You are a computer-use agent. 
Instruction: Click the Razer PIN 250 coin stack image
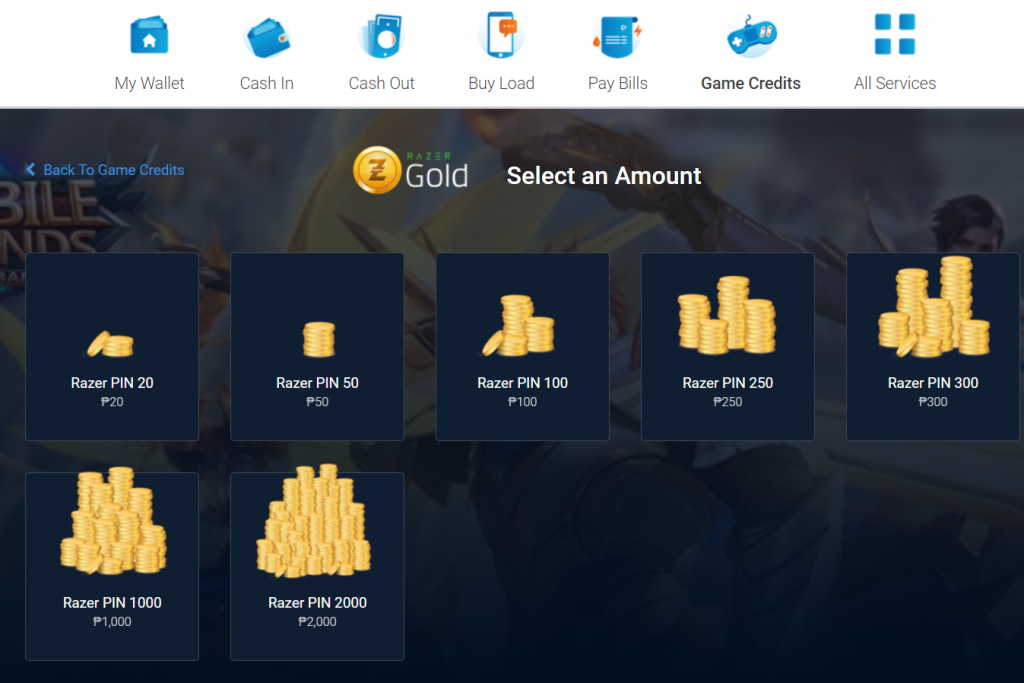point(727,315)
